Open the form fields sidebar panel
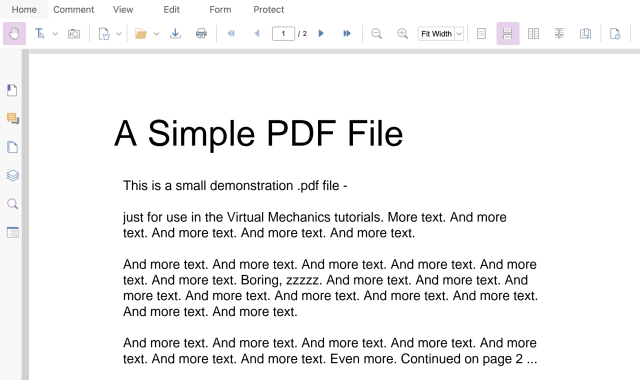Screen dimensions: 640x380 (13, 232)
